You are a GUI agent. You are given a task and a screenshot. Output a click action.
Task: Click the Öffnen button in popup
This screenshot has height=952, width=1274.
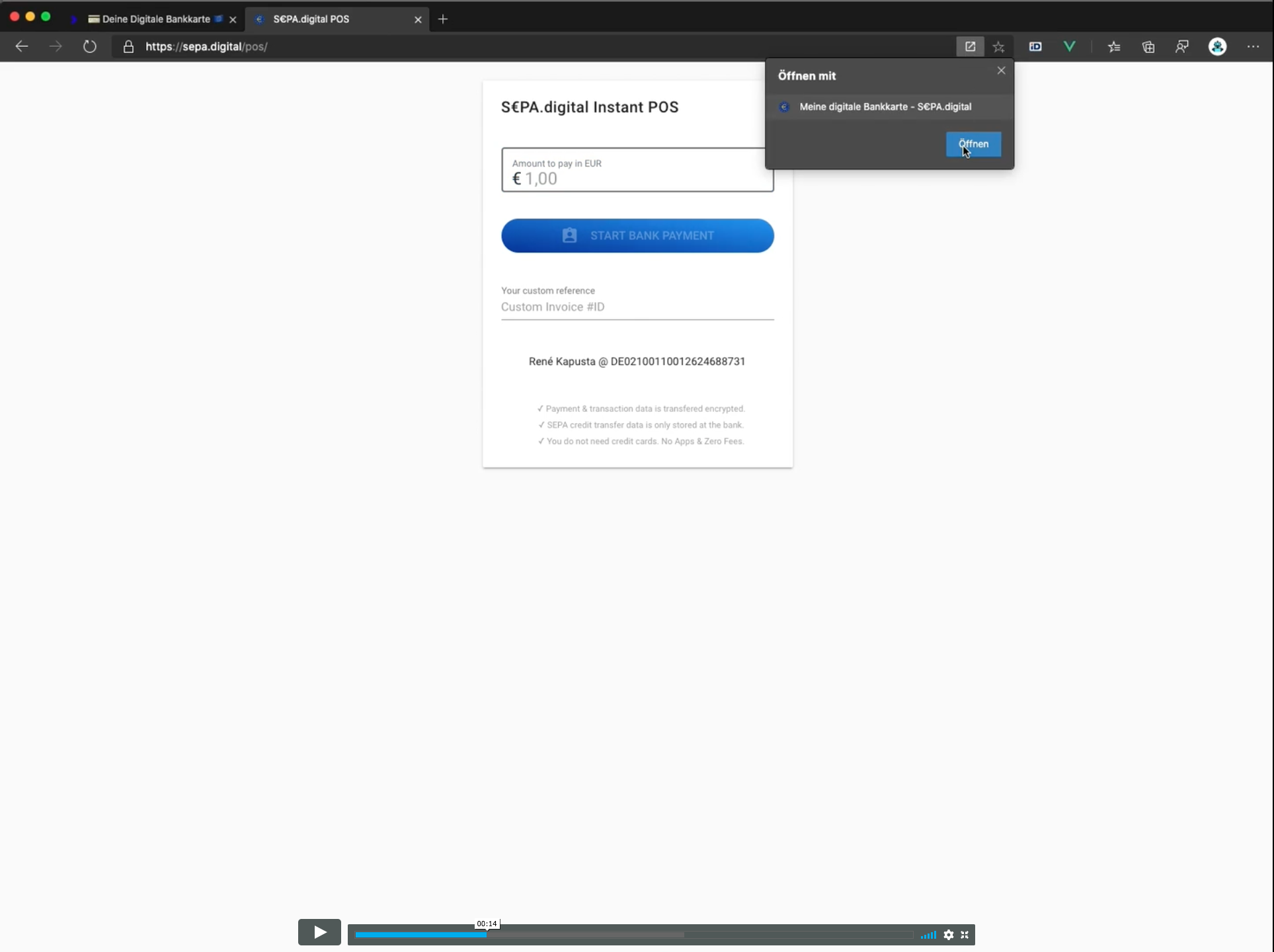(973, 144)
